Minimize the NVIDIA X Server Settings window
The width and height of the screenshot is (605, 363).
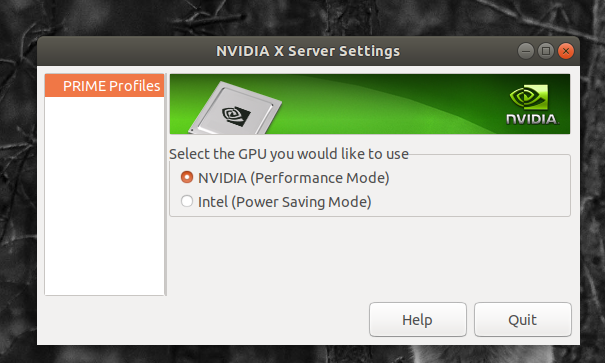(x=526, y=51)
